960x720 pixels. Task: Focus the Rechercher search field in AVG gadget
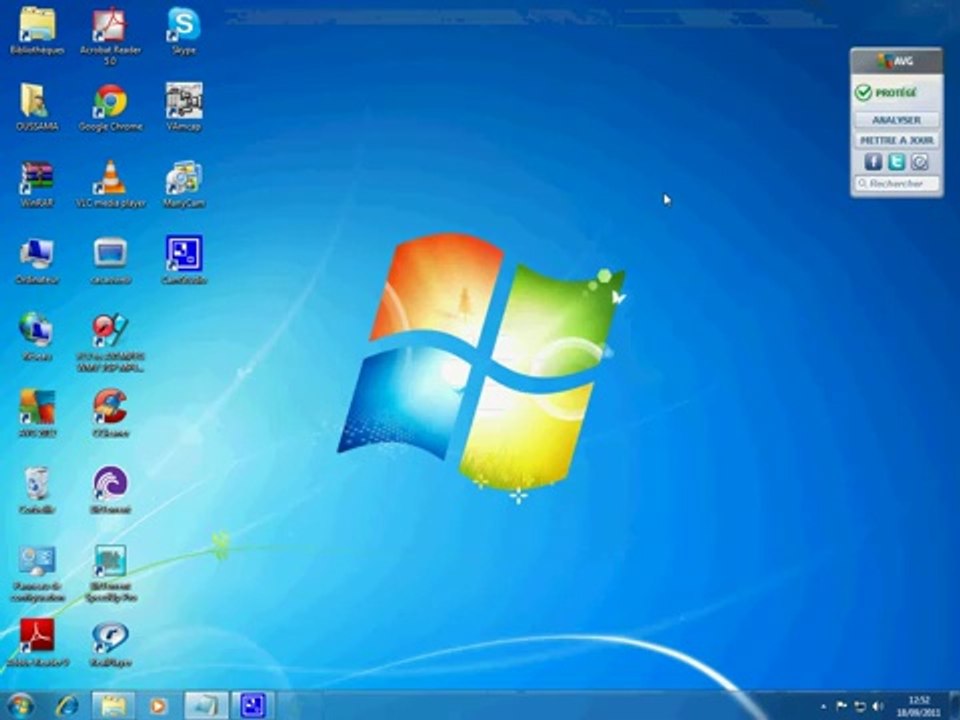tap(896, 183)
